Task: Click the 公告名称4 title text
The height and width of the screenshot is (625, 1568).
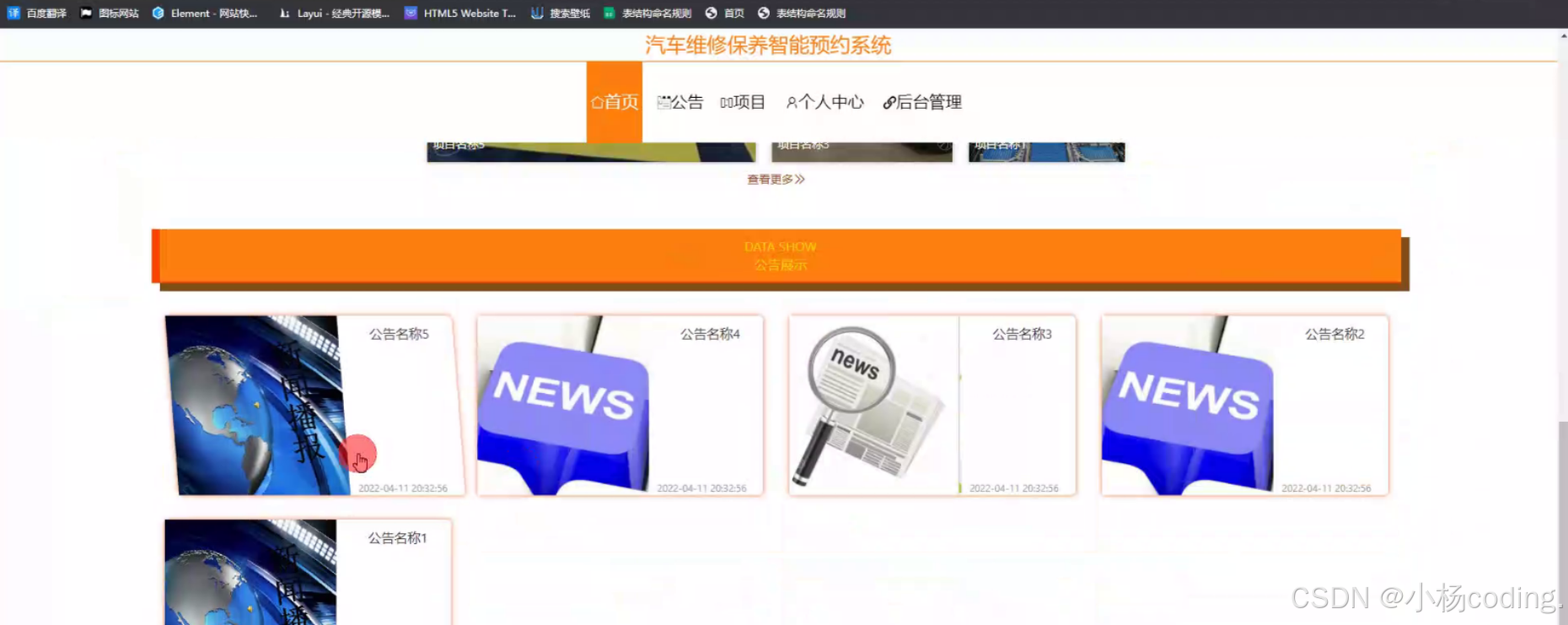Action: pos(710,334)
